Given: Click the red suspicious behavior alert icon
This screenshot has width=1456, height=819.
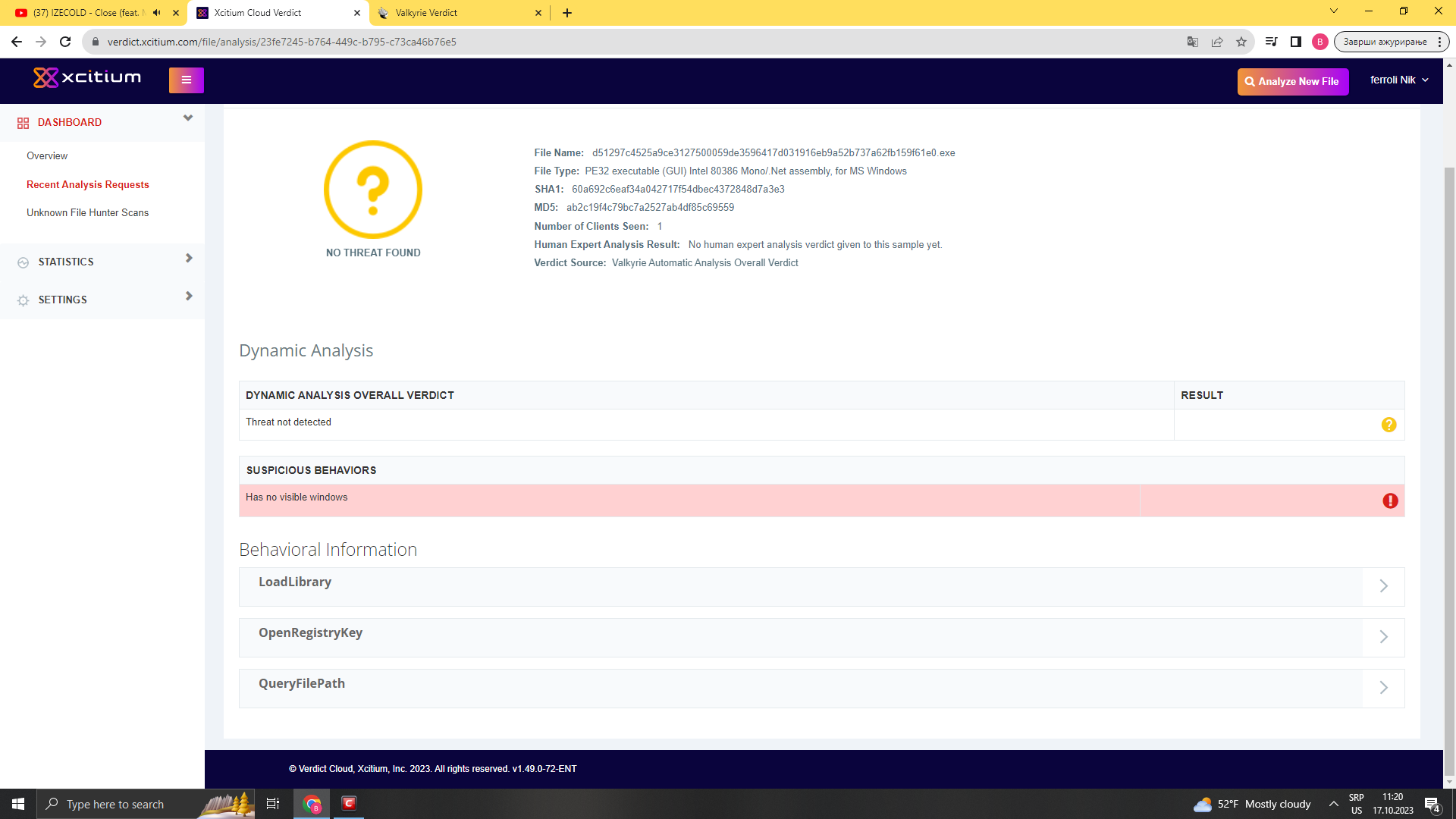Looking at the screenshot, I should [x=1389, y=500].
